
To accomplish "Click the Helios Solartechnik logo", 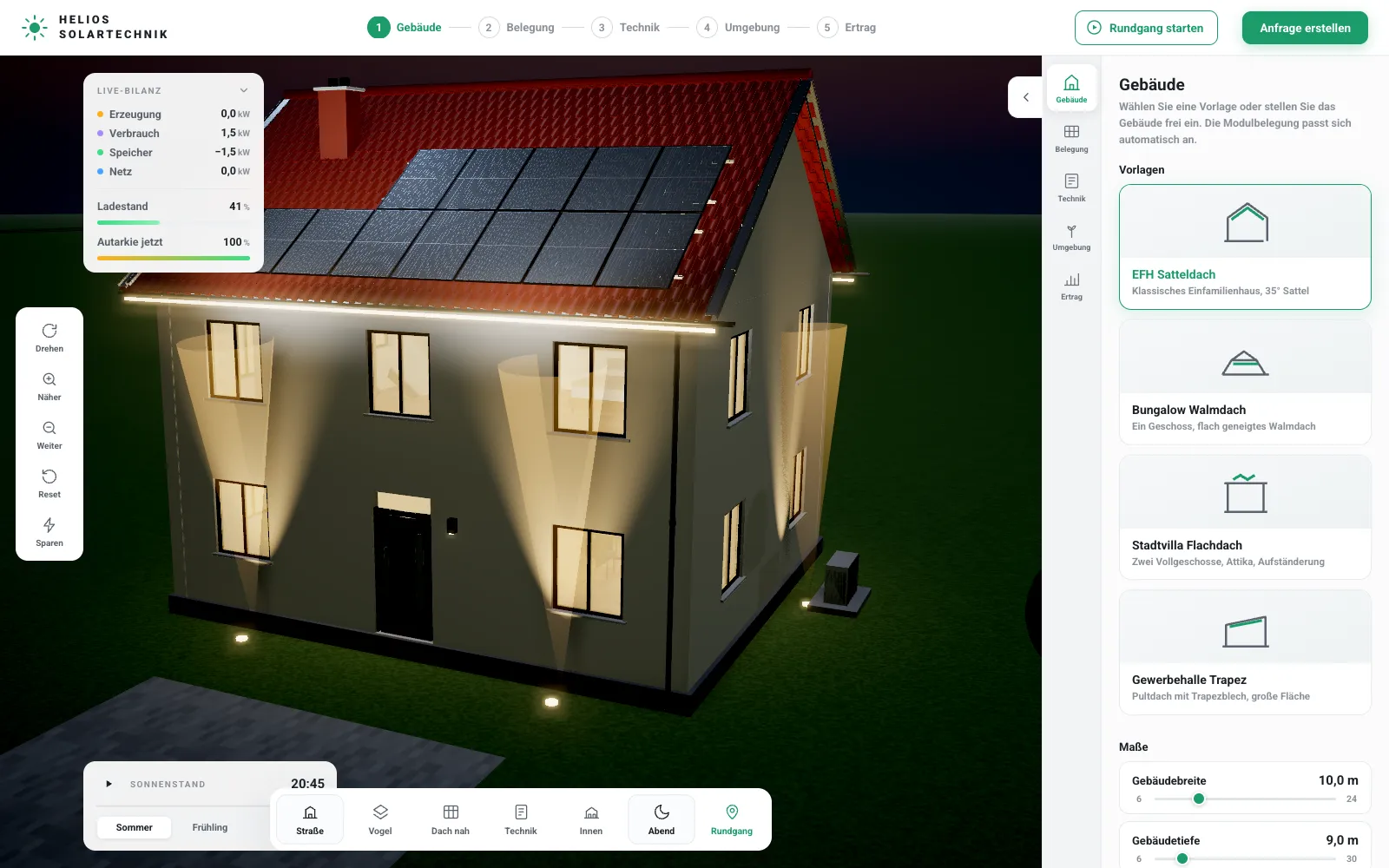I will coord(95,28).
